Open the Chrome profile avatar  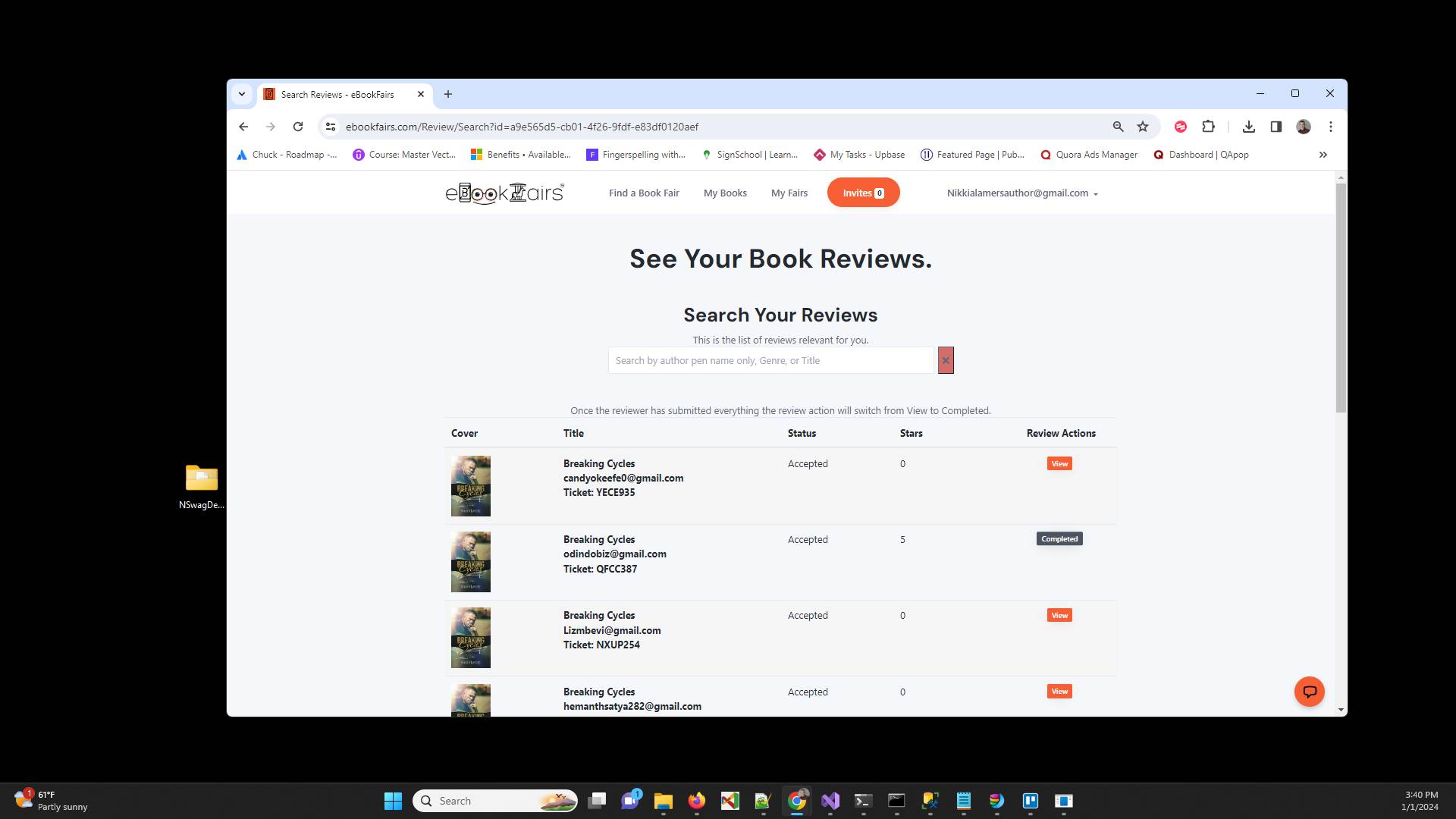[1303, 127]
